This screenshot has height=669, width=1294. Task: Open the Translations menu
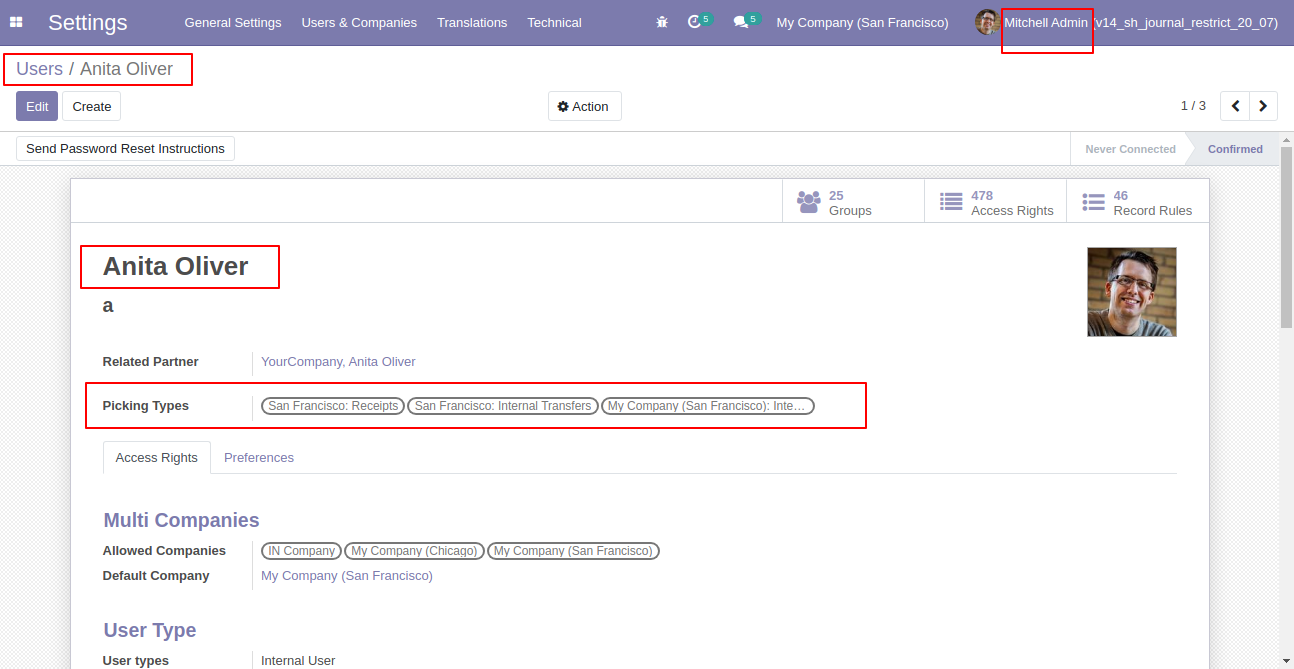tap(472, 22)
